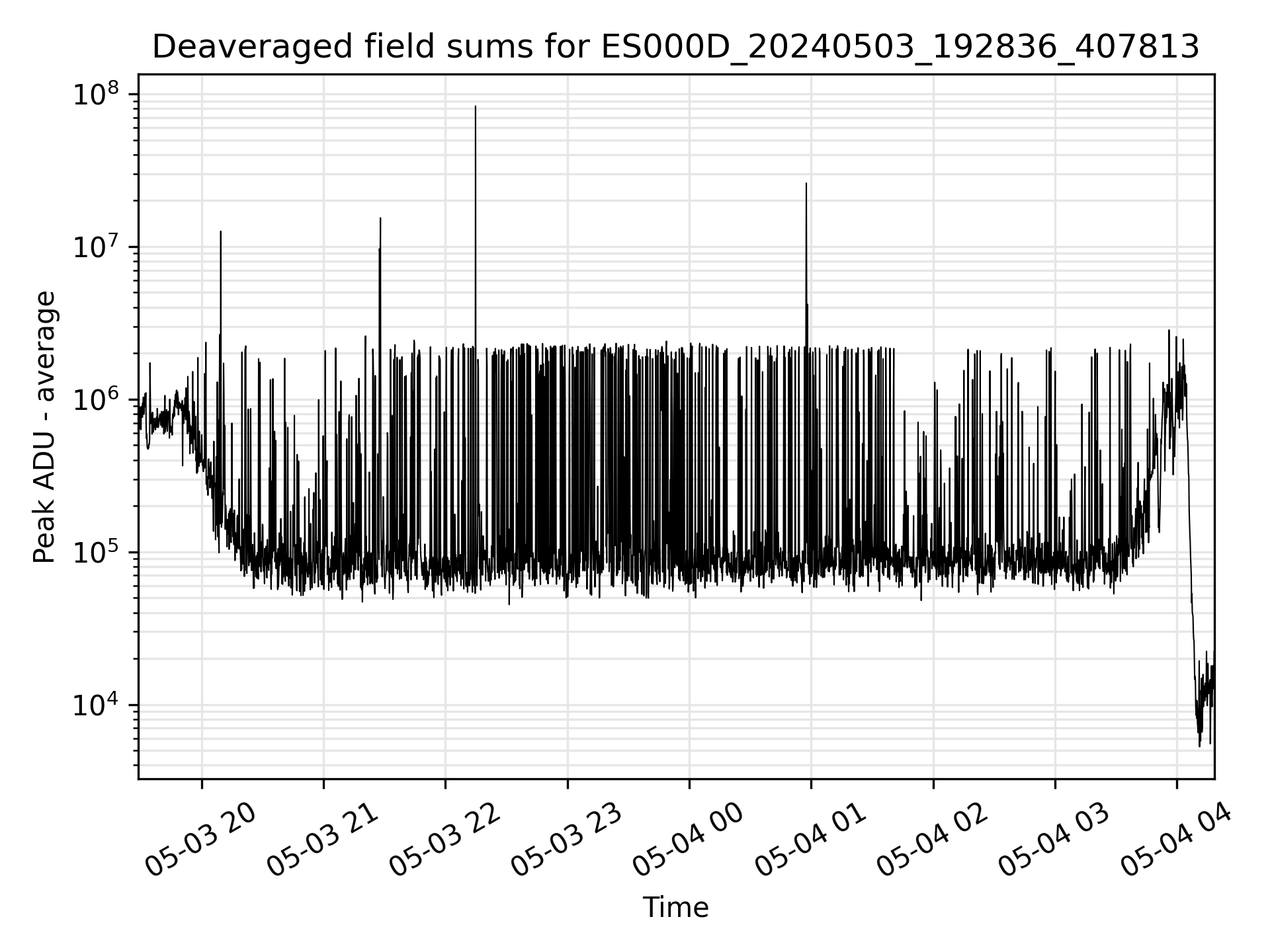The width and height of the screenshot is (1270, 952).
Task: Click the spike peak just before 01:00
Action: click(x=806, y=184)
